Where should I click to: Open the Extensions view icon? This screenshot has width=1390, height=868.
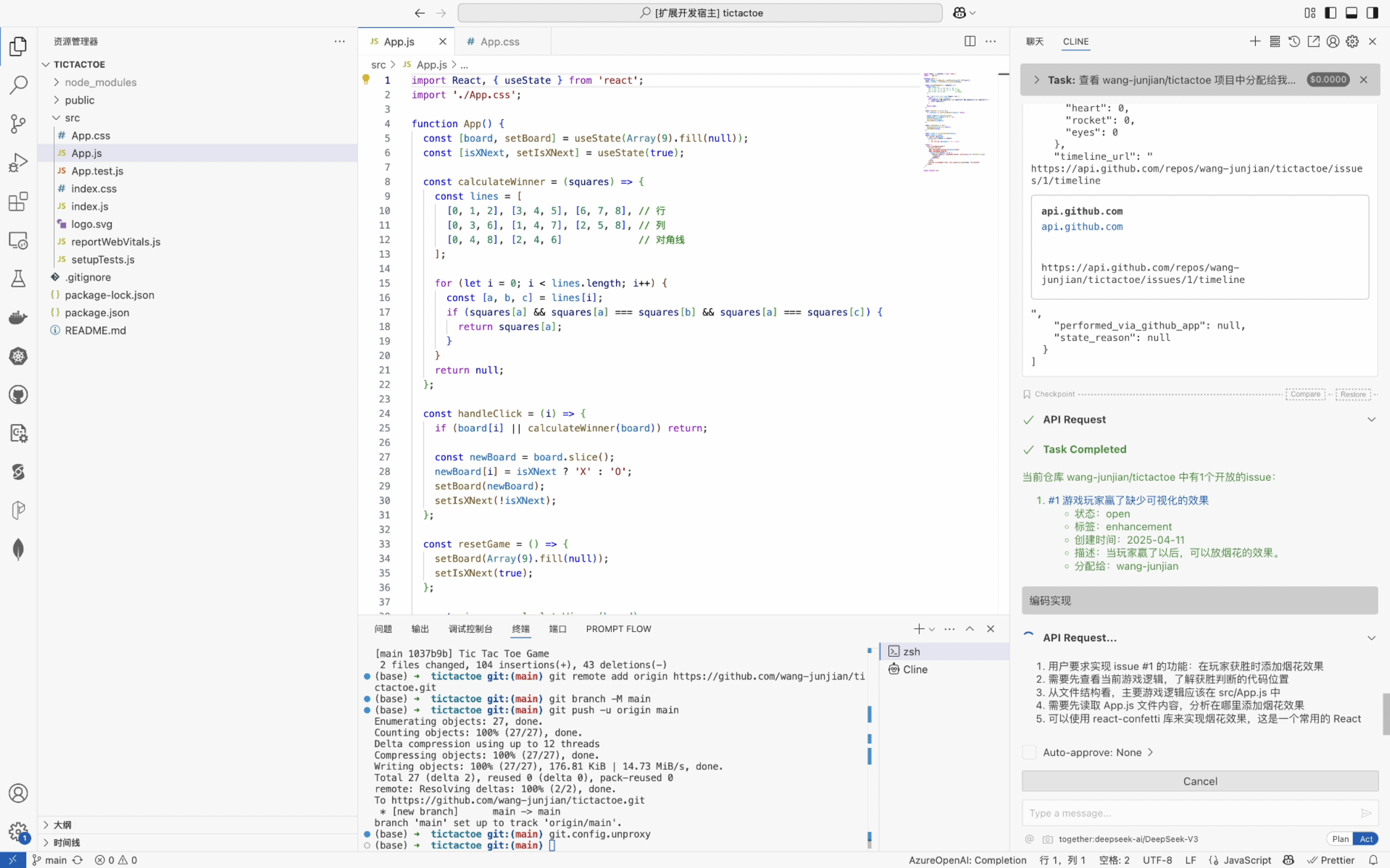tap(18, 201)
